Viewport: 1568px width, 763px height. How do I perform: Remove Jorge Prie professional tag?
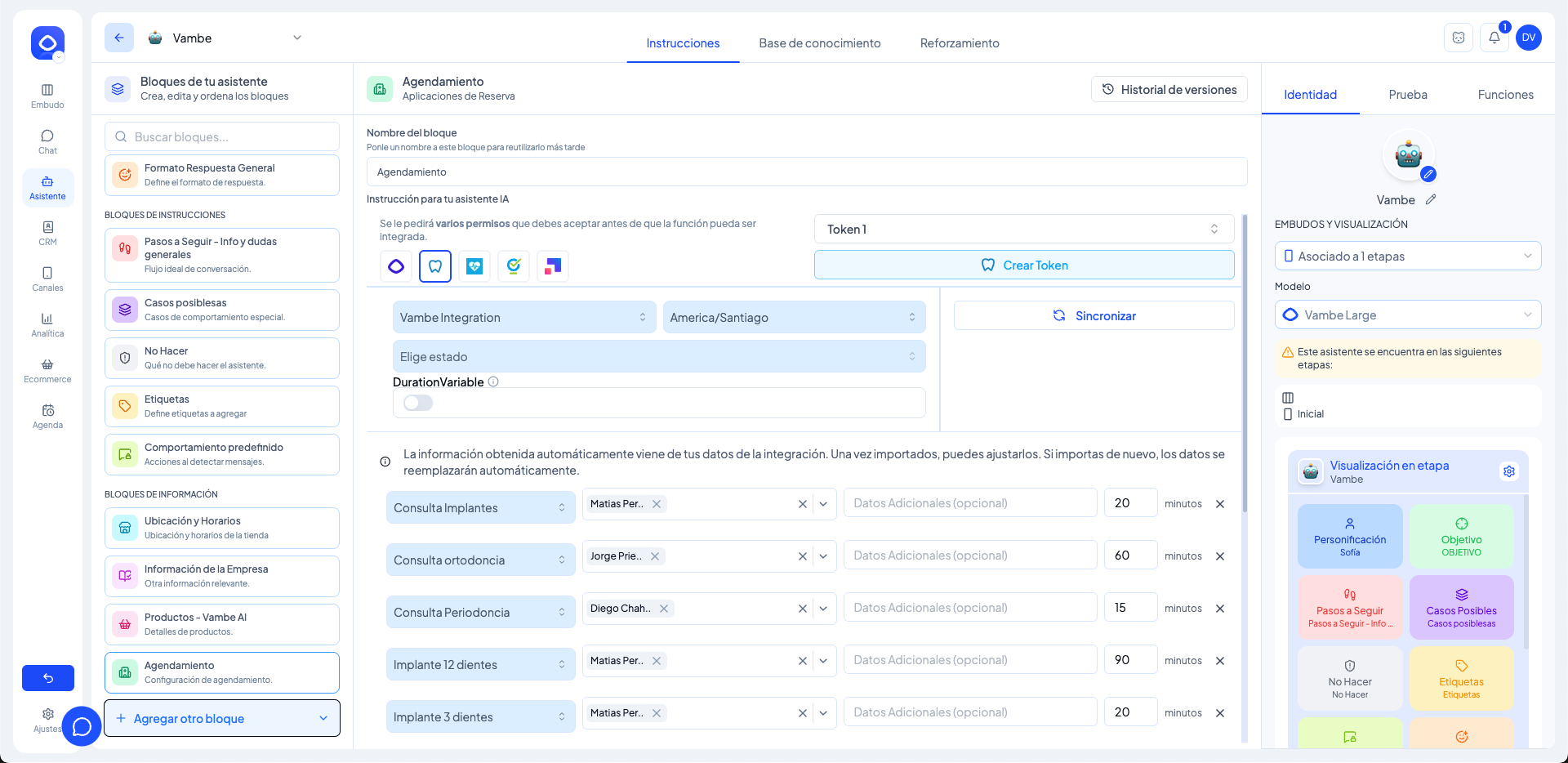655,556
